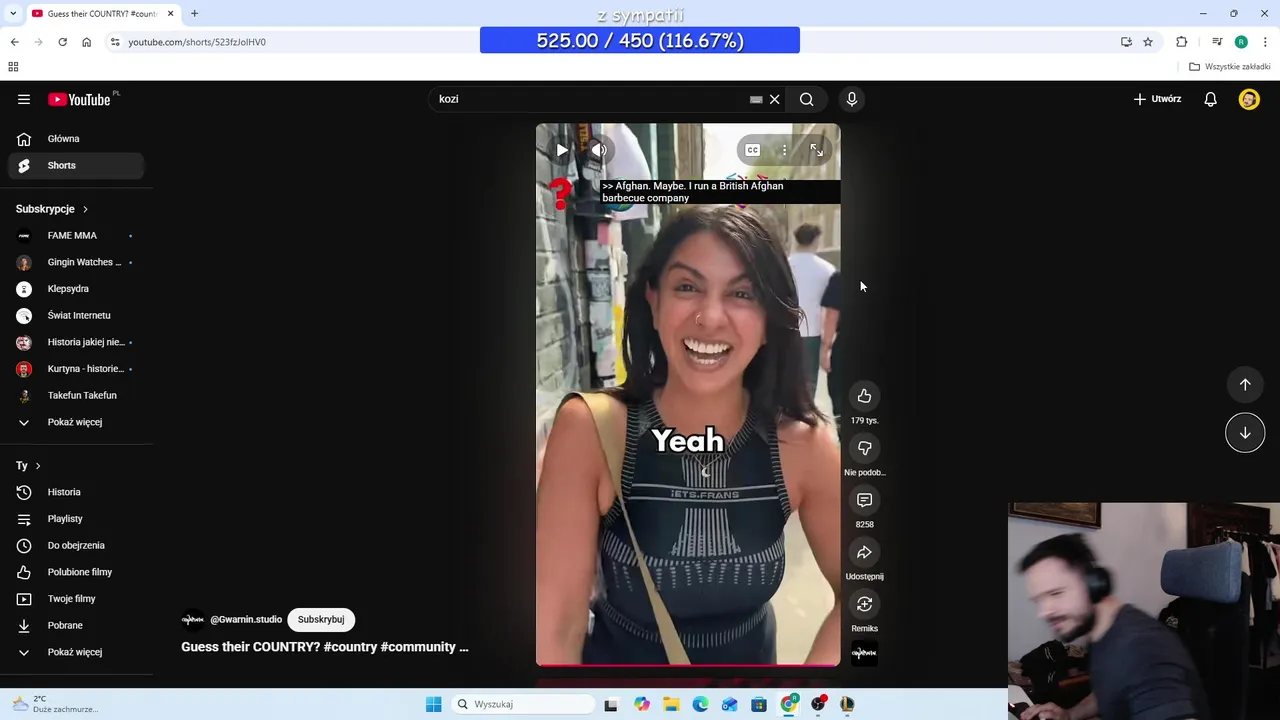This screenshot has width=1280, height=720.
Task: Go to the next Short with down arrow
Action: pos(1245,433)
